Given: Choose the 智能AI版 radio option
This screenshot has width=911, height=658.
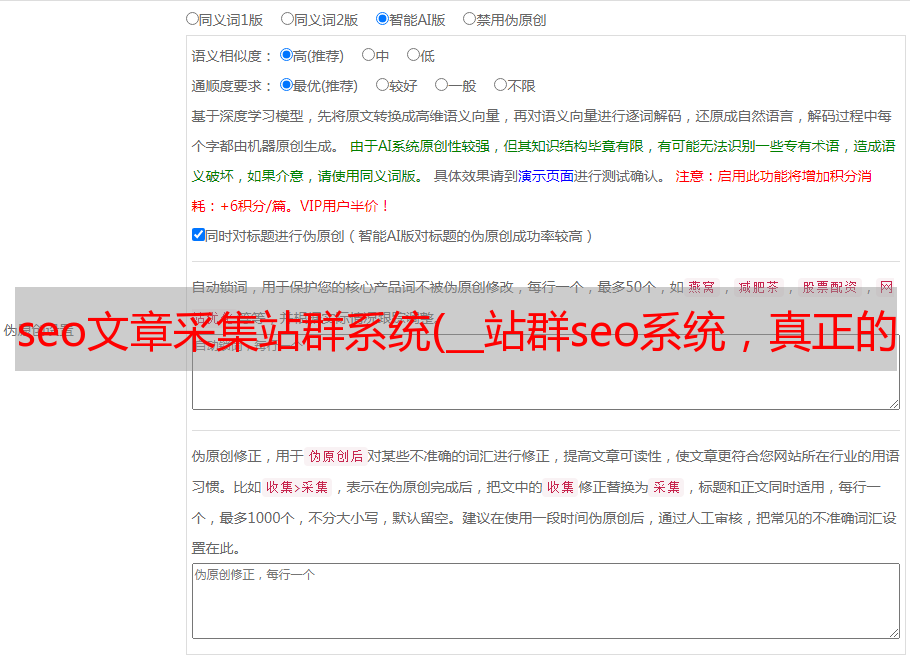Looking at the screenshot, I should coord(382,19).
